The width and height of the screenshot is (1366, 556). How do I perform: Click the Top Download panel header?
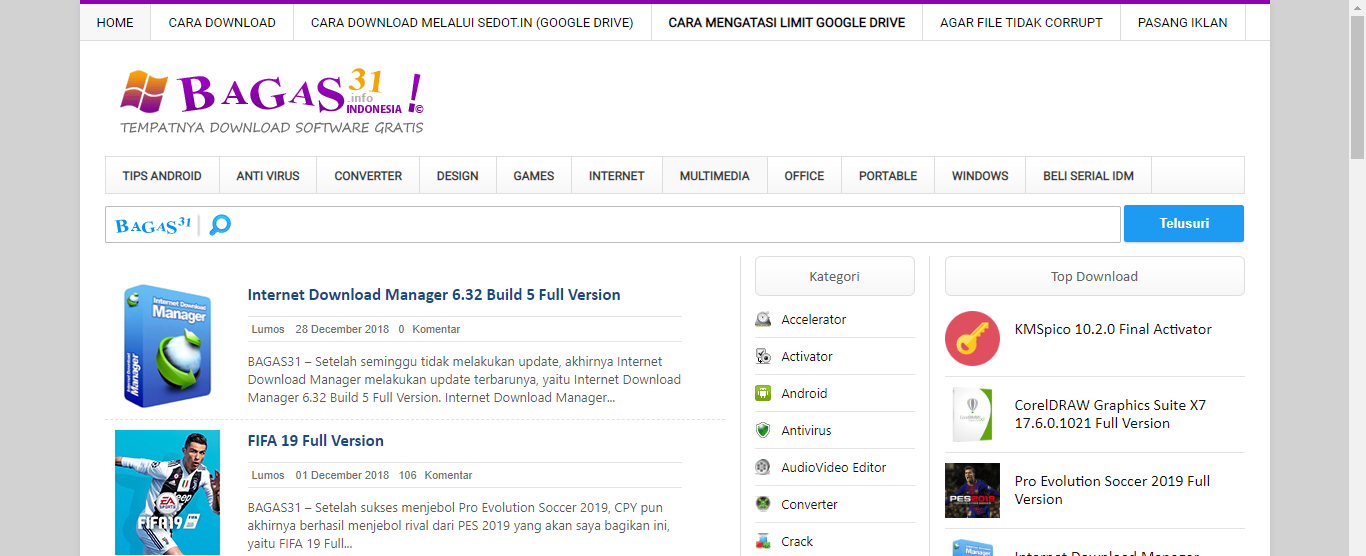tap(1095, 276)
